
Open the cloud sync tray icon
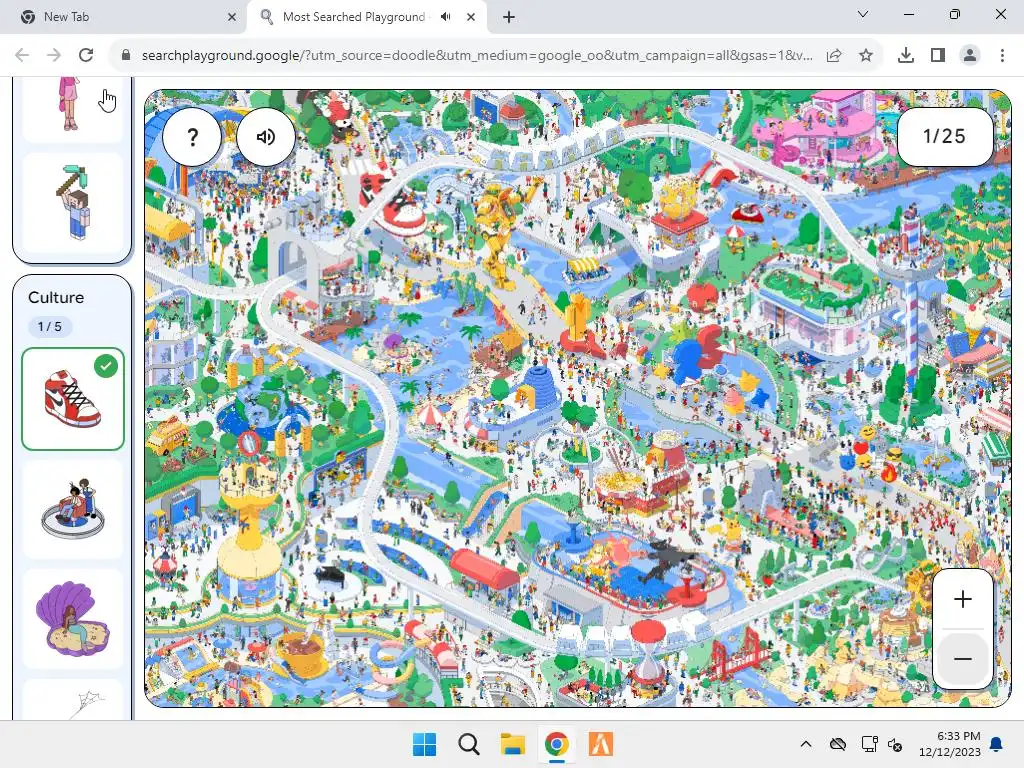pos(837,744)
